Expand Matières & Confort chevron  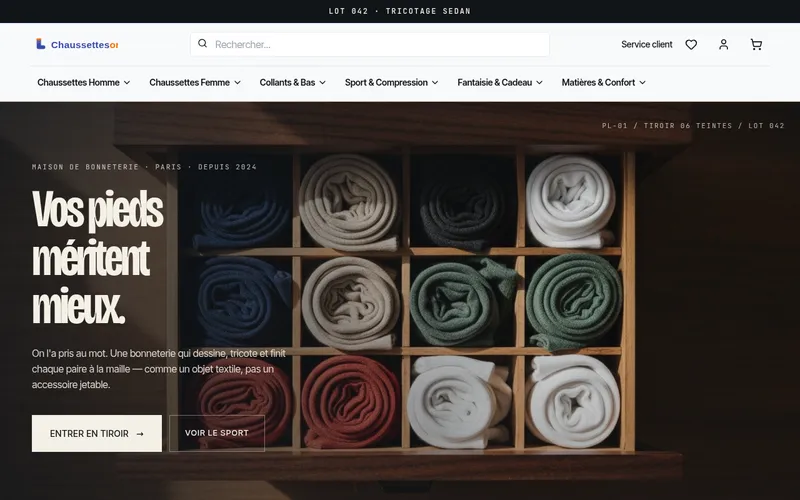tap(642, 83)
